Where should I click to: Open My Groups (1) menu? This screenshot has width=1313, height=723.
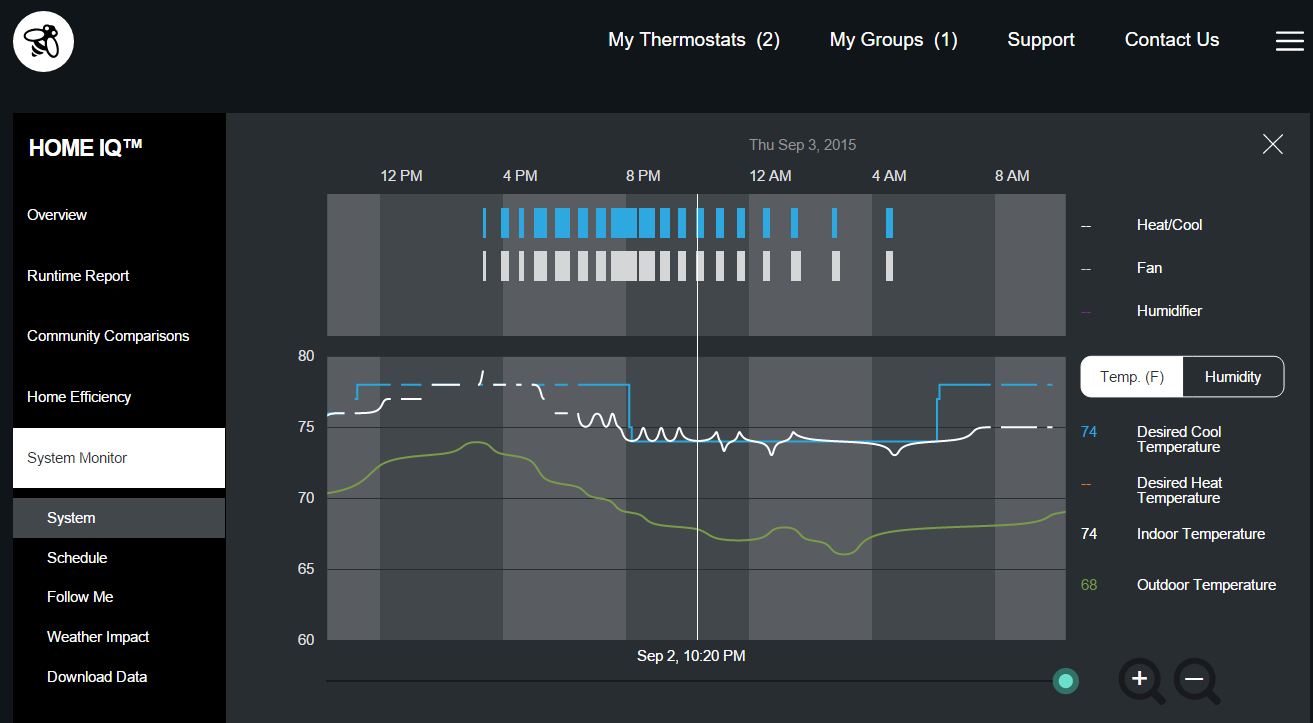(x=893, y=40)
